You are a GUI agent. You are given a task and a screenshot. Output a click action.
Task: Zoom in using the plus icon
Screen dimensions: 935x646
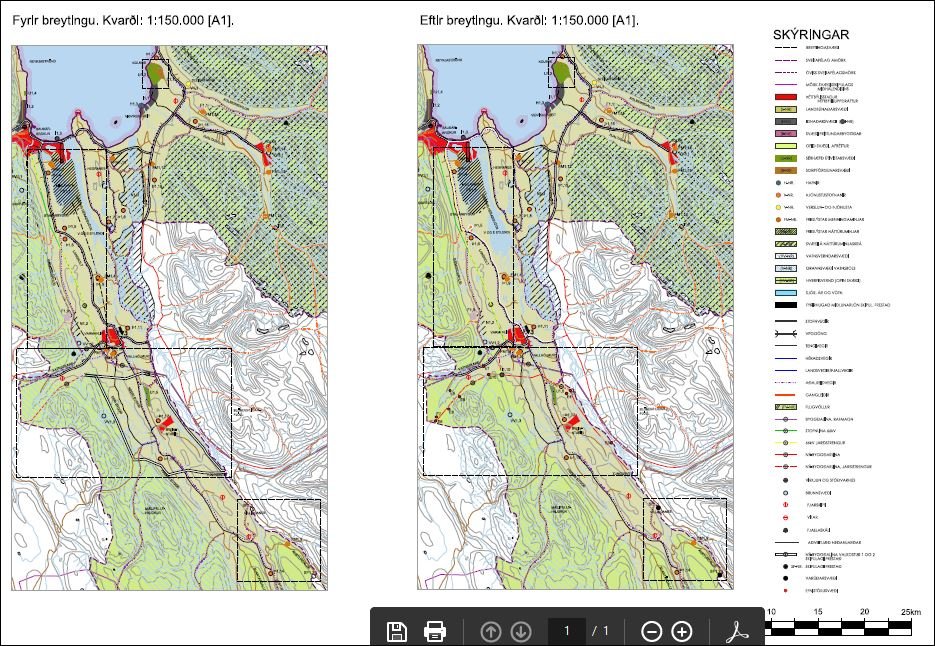pyautogui.click(x=682, y=631)
